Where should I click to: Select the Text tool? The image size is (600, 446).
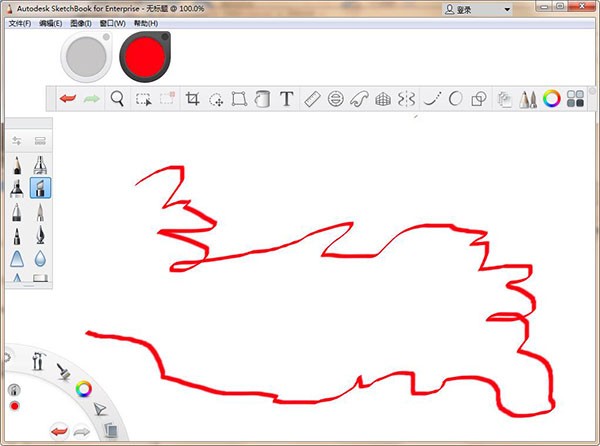[x=287, y=99]
